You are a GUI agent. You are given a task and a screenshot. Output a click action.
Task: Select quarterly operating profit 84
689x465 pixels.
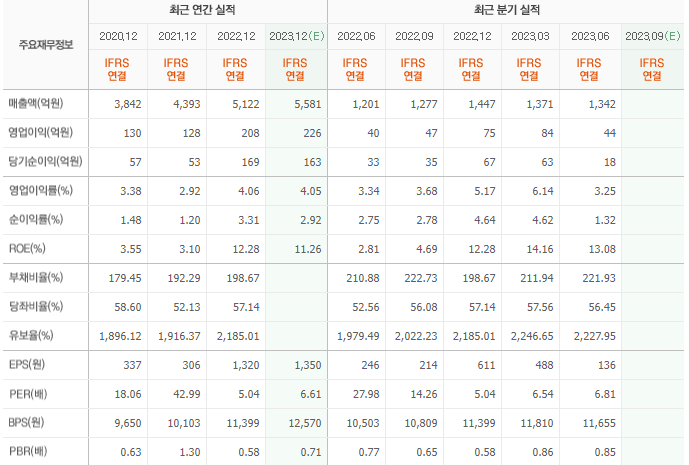547,133
